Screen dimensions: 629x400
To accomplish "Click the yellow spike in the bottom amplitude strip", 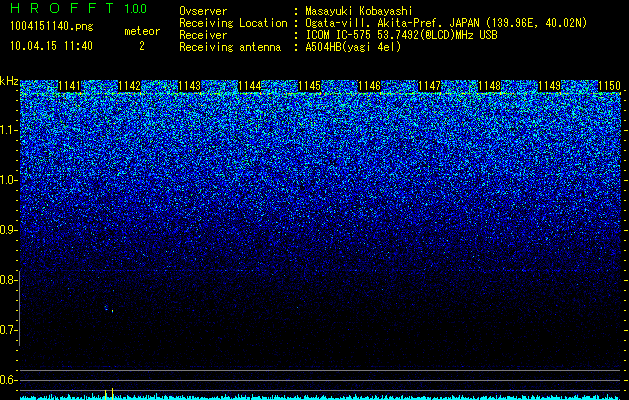I will point(112,394).
